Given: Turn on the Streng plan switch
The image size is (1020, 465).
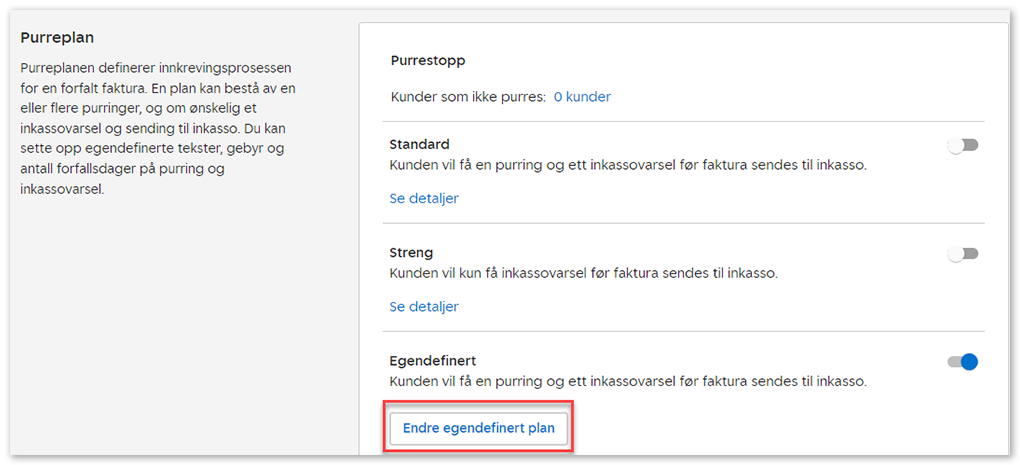Looking at the screenshot, I should (962, 254).
